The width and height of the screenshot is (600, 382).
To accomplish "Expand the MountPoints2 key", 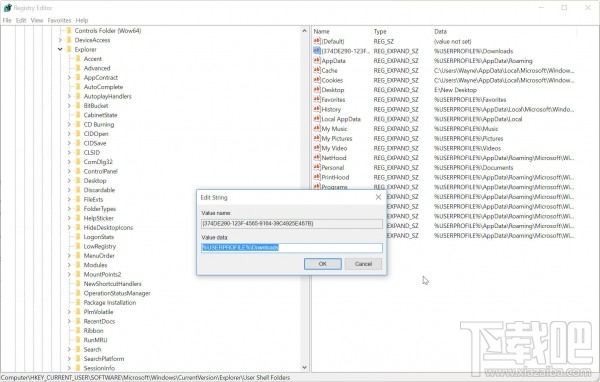I will tap(69, 274).
